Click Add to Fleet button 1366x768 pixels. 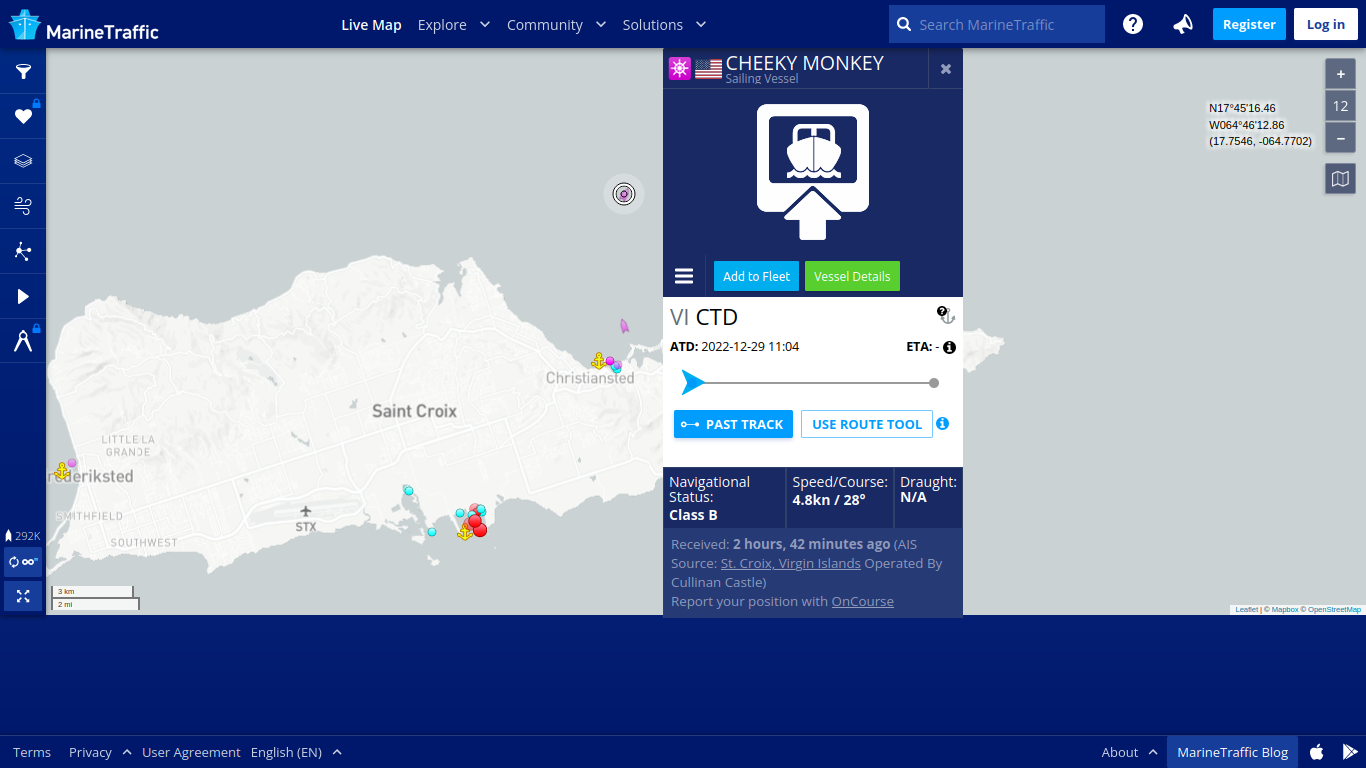[x=756, y=276]
